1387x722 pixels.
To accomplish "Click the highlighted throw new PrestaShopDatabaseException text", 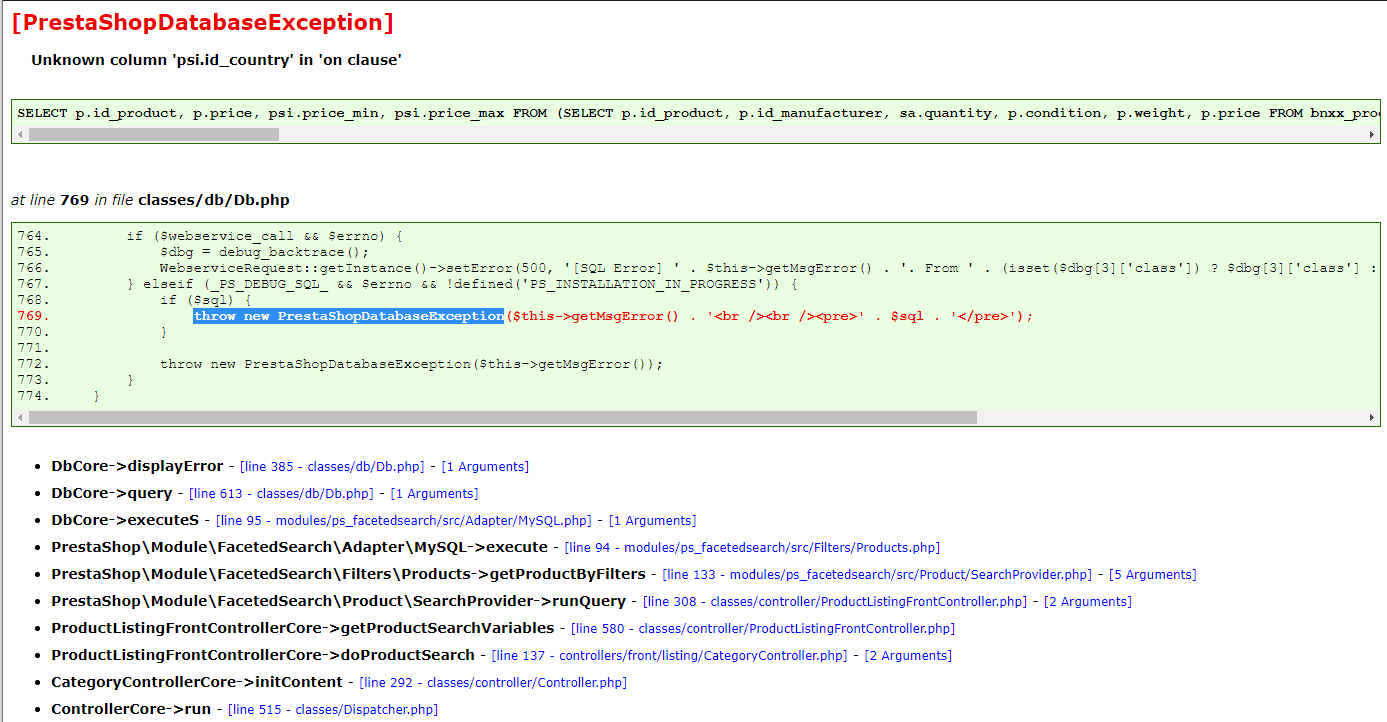I will [348, 316].
